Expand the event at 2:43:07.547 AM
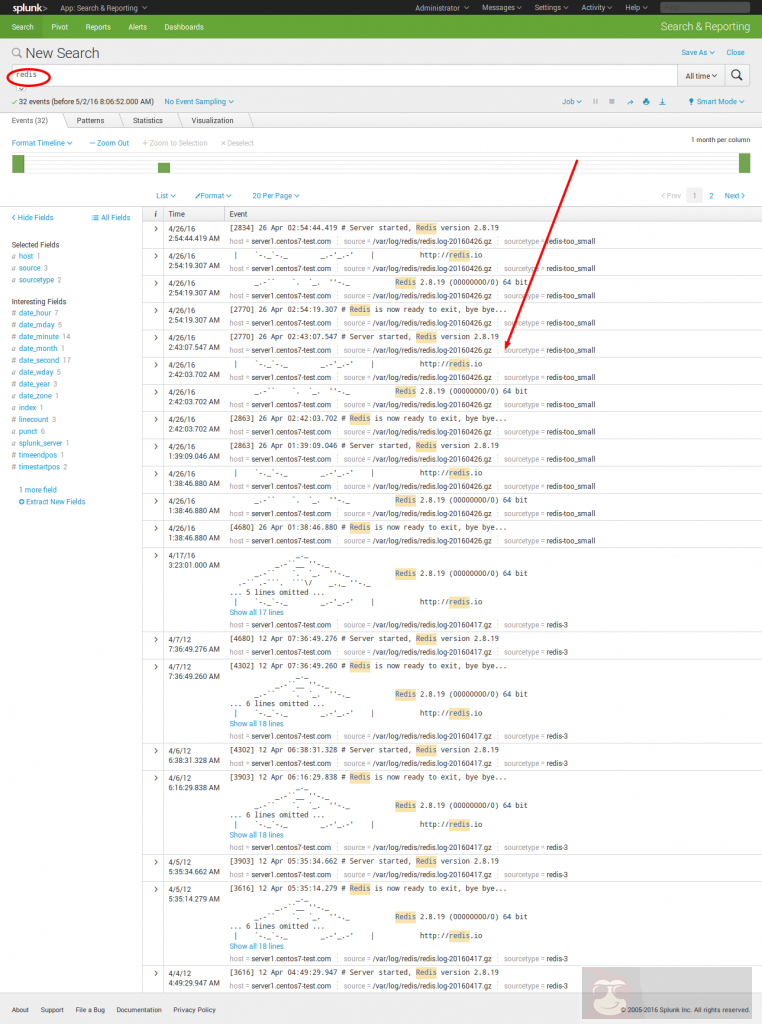This screenshot has width=762, height=1024. coord(156,338)
